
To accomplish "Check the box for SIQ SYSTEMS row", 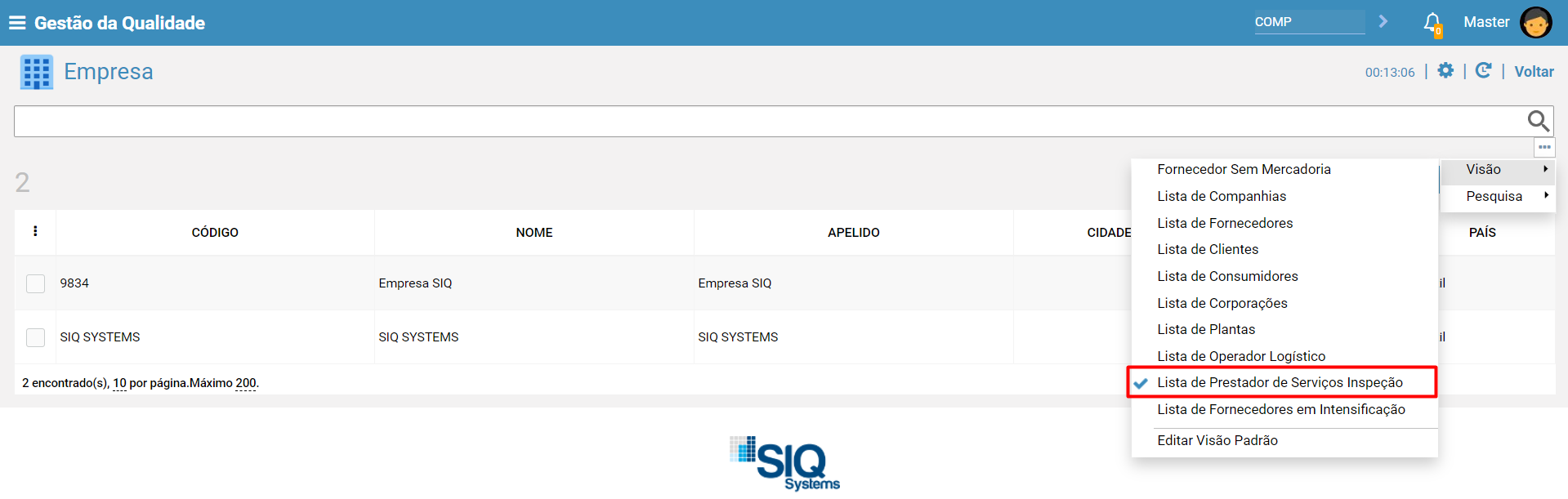I will (35, 337).
